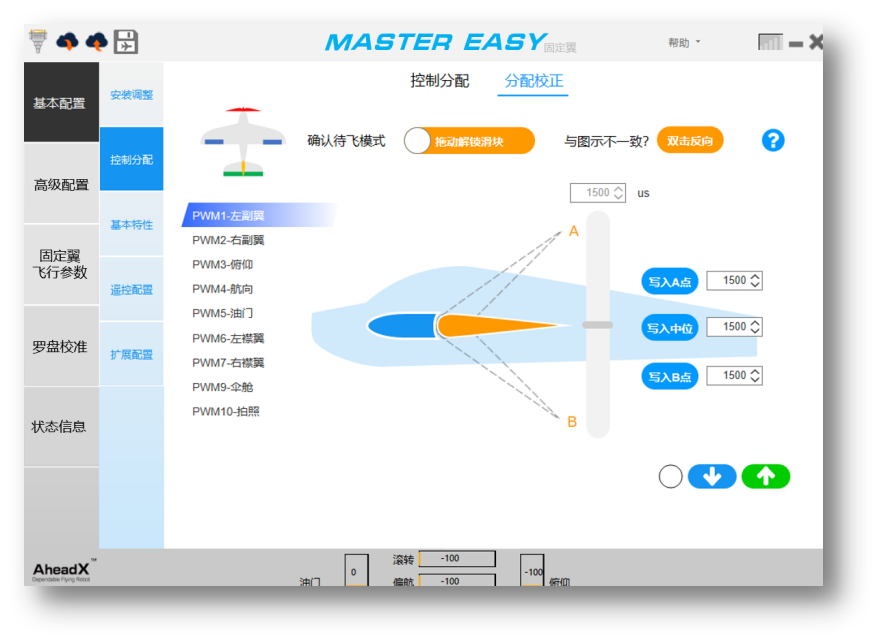Switch to the 分配校正 tab
Viewport: 880px width, 644px height.
click(x=533, y=81)
